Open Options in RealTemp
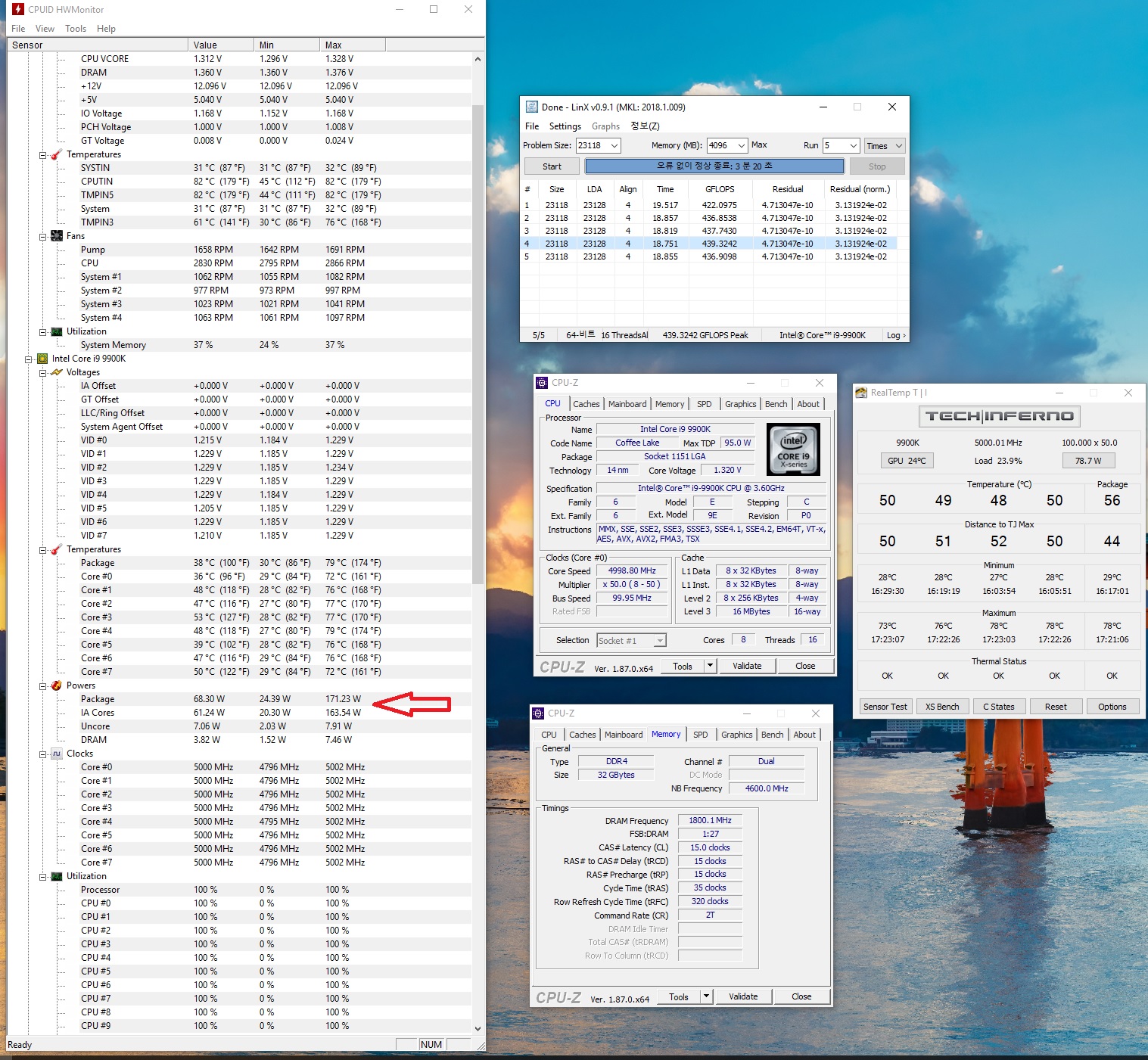Viewport: 1148px width, 1060px height. click(1112, 707)
